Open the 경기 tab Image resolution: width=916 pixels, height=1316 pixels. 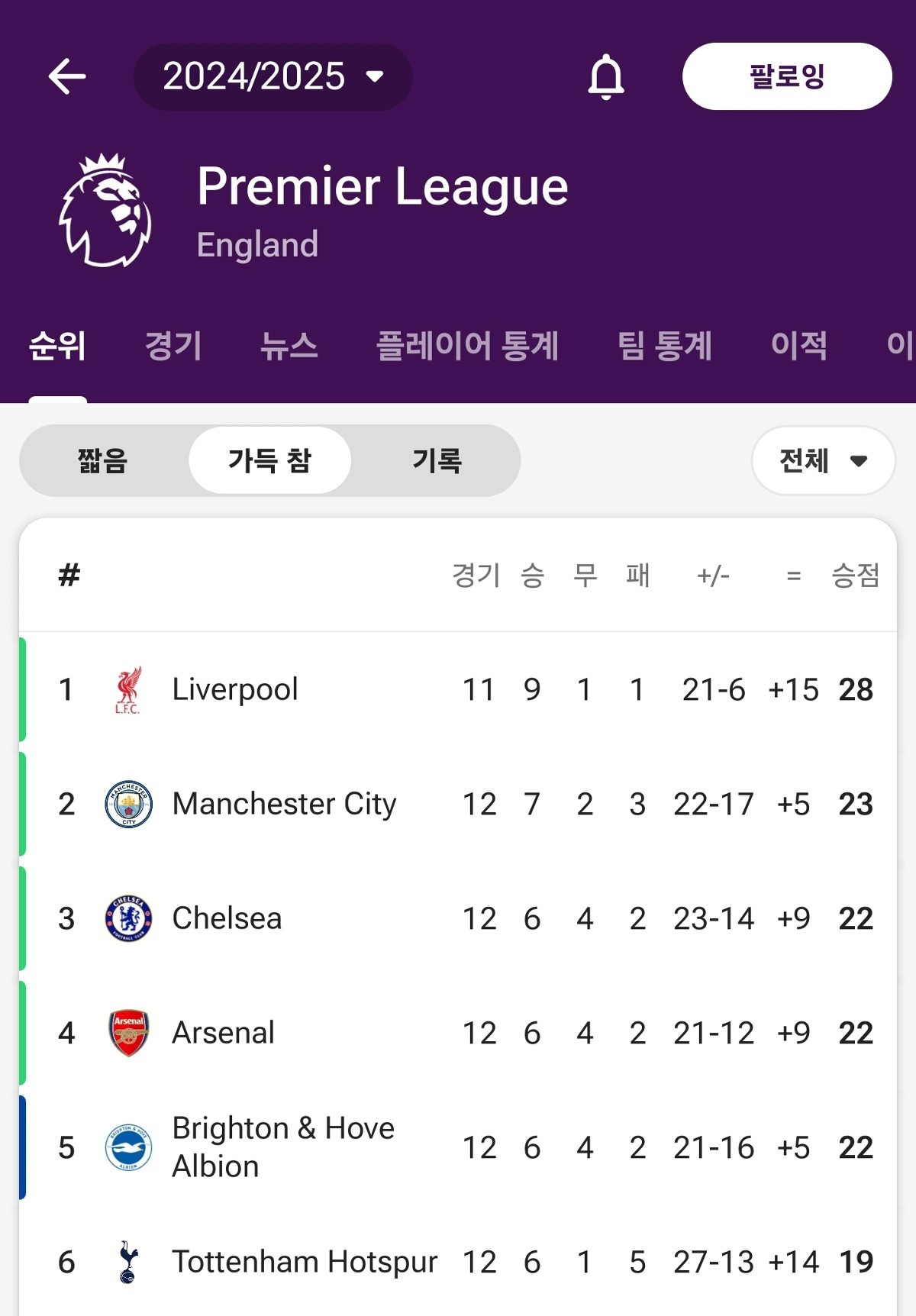pyautogui.click(x=173, y=345)
